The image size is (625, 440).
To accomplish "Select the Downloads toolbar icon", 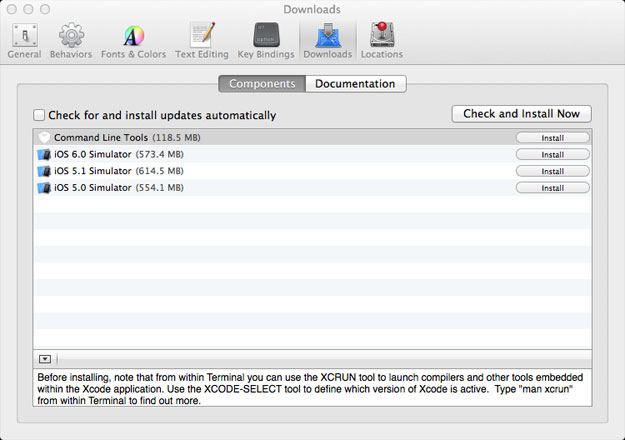I will tap(328, 41).
